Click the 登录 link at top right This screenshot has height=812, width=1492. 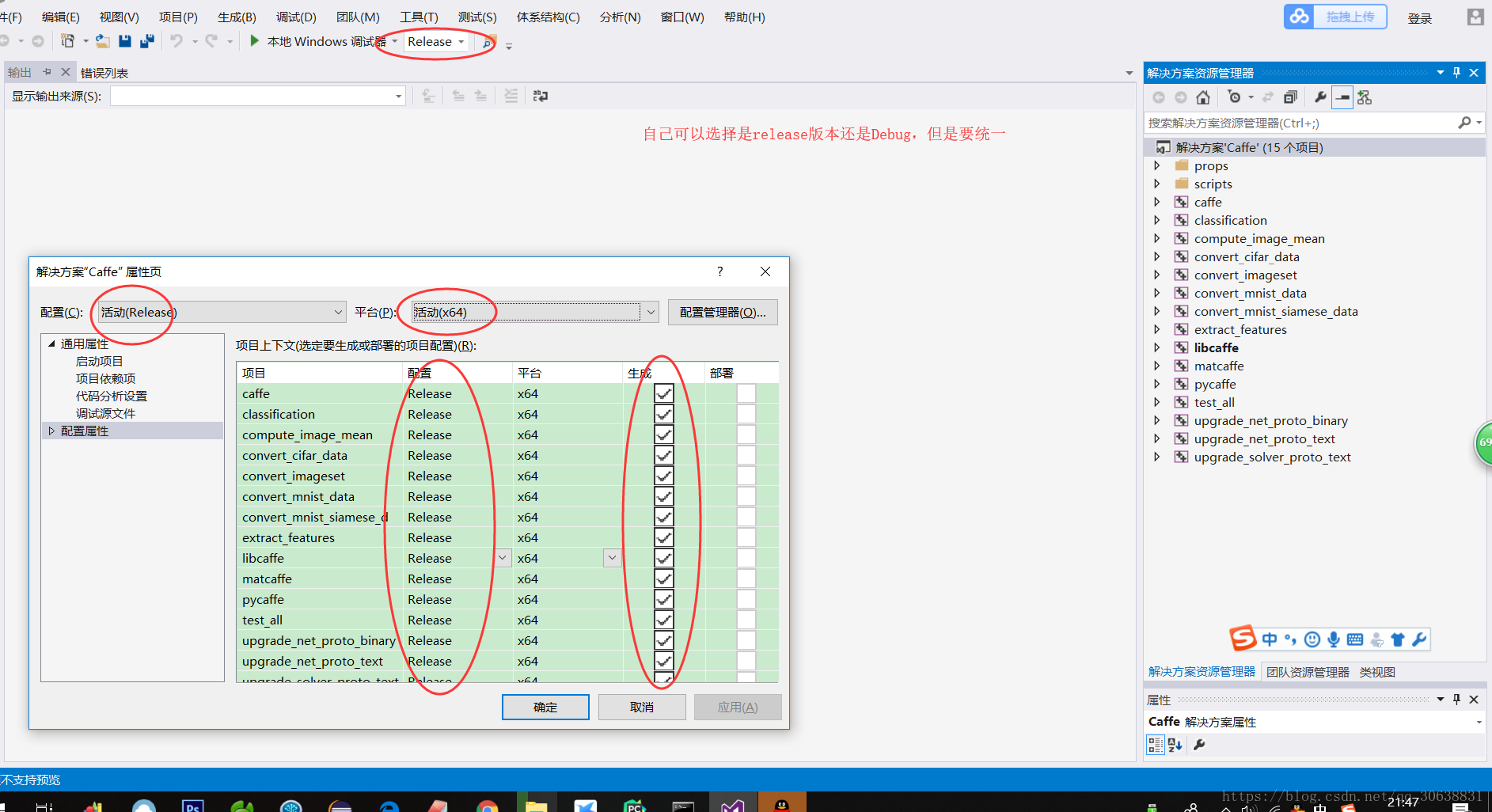tap(1419, 18)
